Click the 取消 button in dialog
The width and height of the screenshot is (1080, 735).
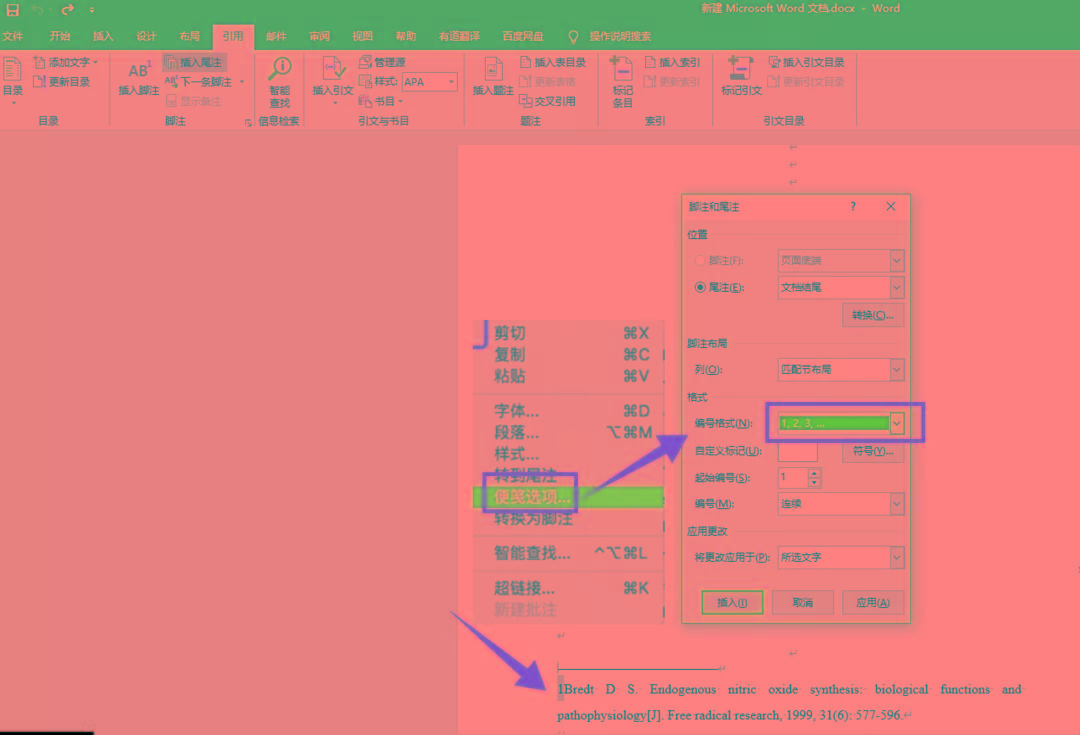tap(802, 602)
